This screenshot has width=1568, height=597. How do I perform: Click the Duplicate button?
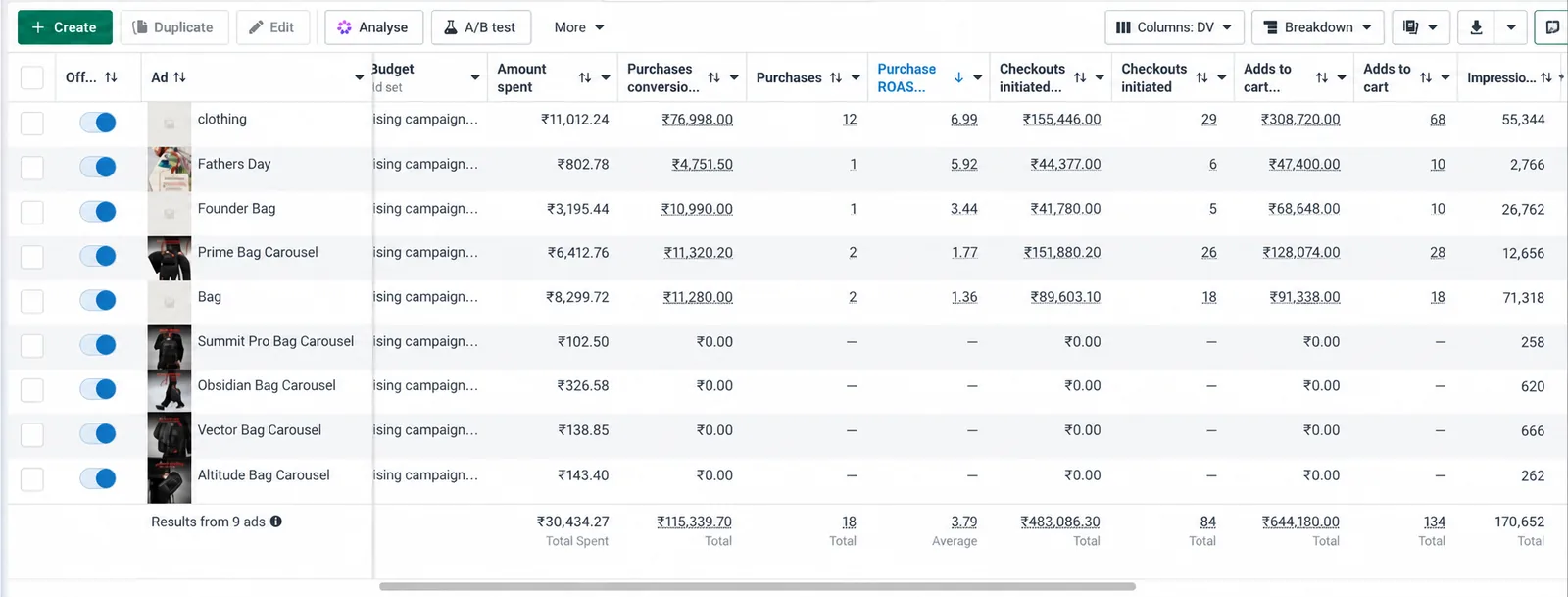pyautogui.click(x=173, y=27)
